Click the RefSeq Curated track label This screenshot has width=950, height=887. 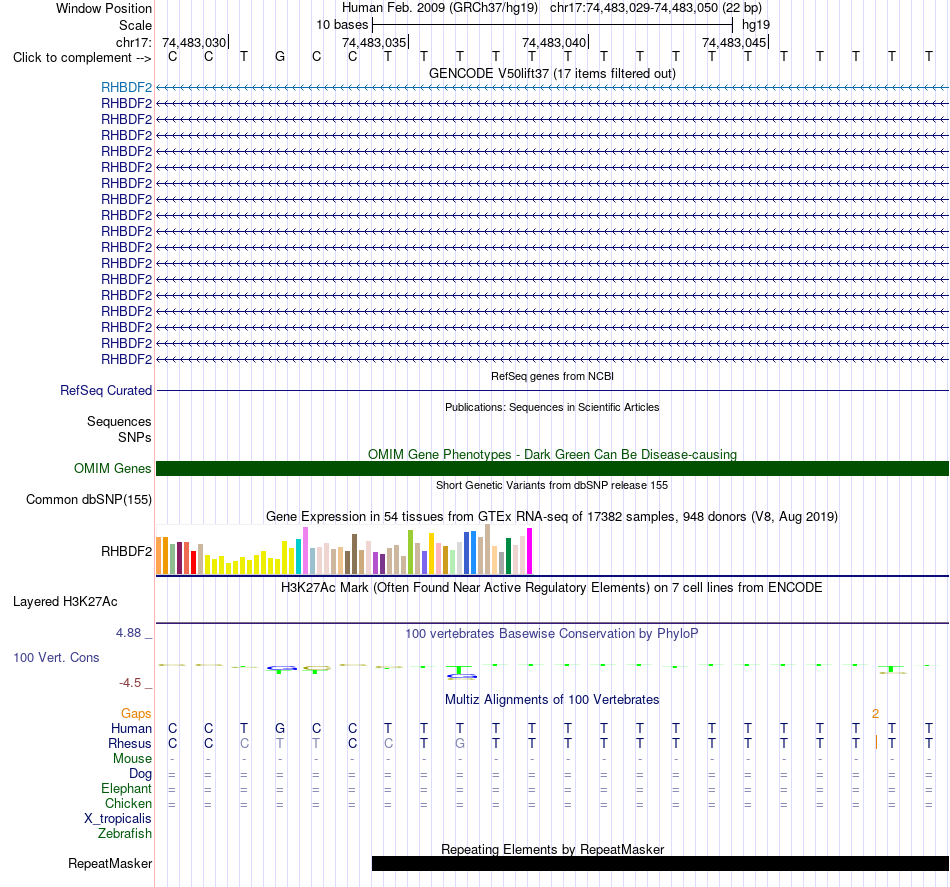tap(105, 391)
